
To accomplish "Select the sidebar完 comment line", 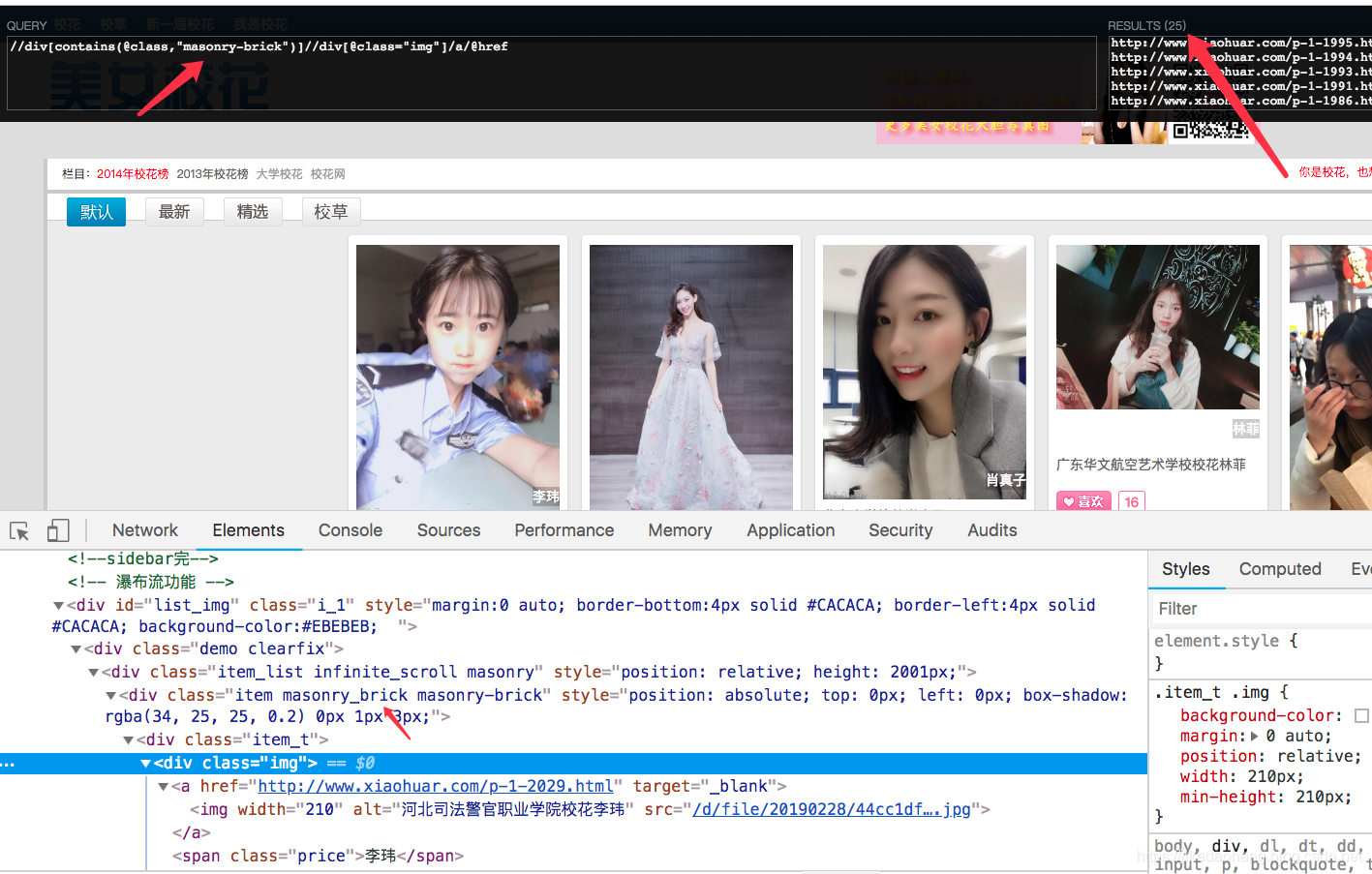I will pos(143,559).
